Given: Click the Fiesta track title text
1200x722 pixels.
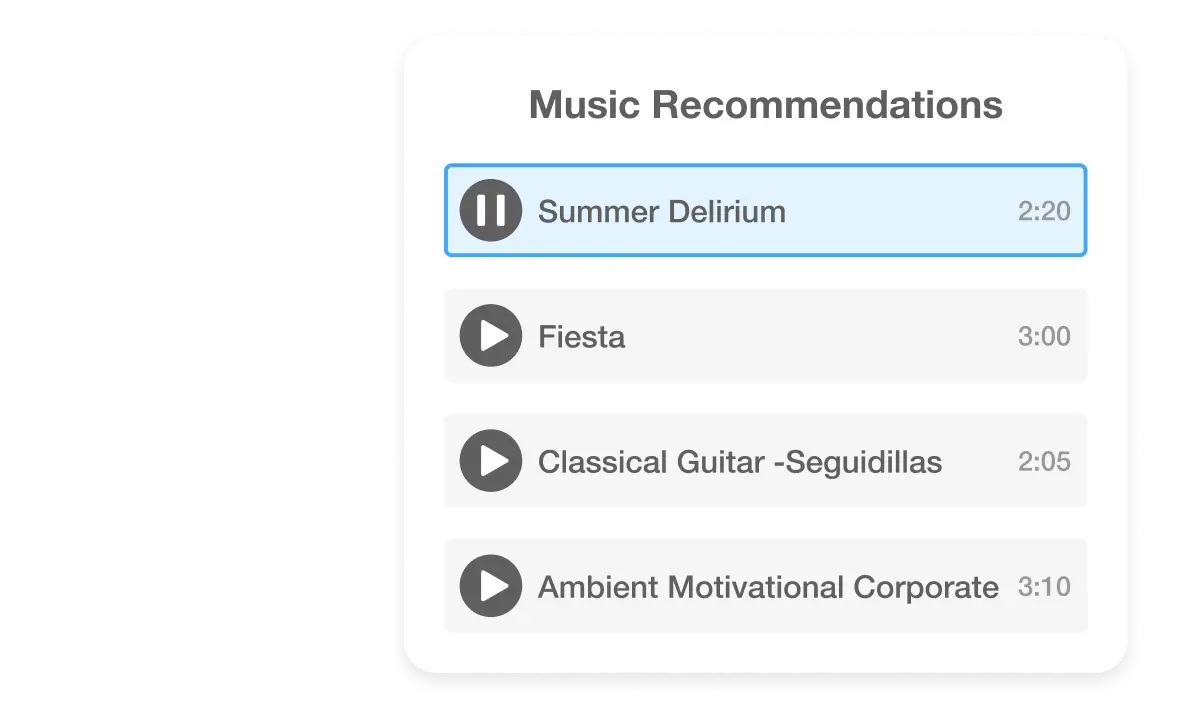Looking at the screenshot, I should (x=581, y=336).
